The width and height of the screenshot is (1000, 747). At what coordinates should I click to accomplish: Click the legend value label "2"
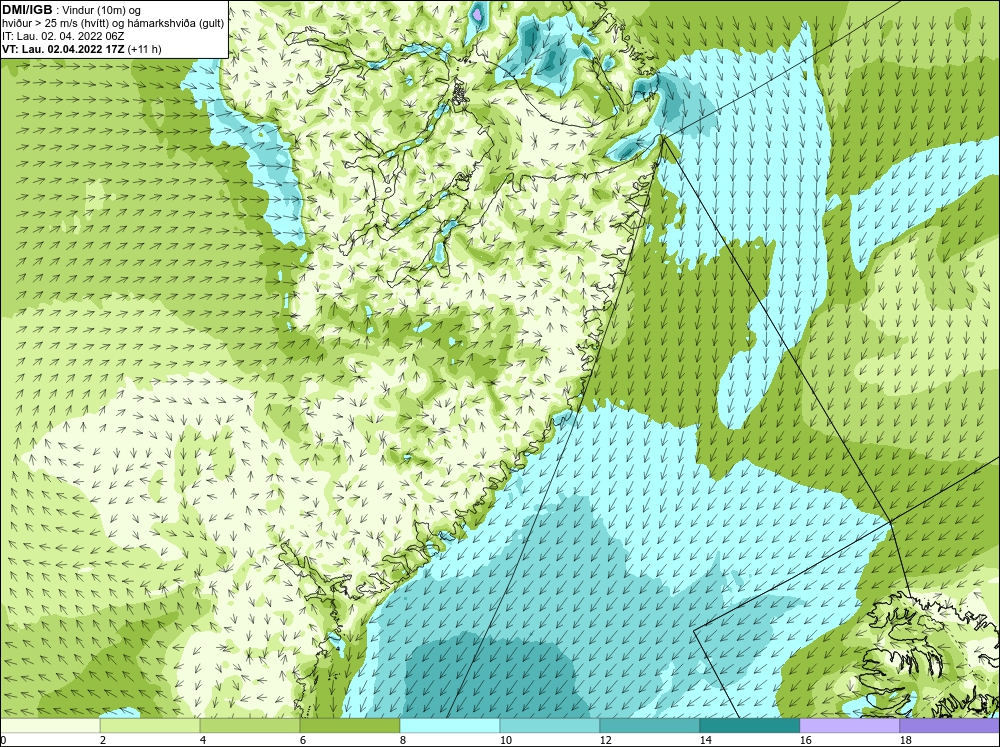coord(103,740)
